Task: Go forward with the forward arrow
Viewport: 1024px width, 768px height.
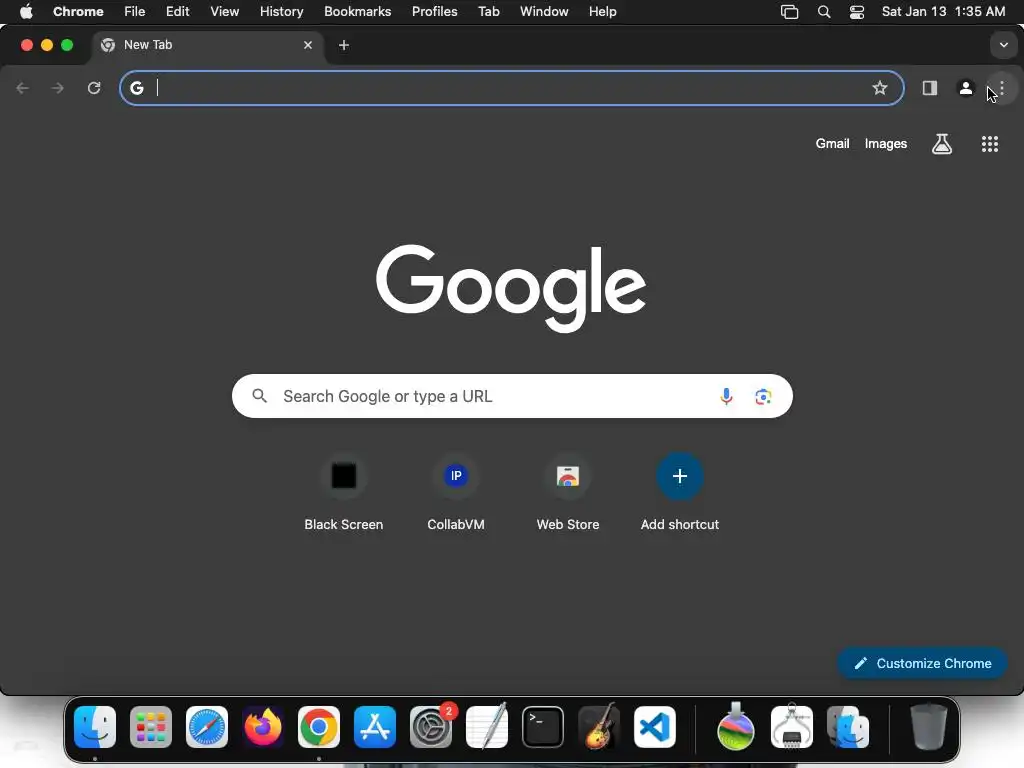Action: [57, 88]
